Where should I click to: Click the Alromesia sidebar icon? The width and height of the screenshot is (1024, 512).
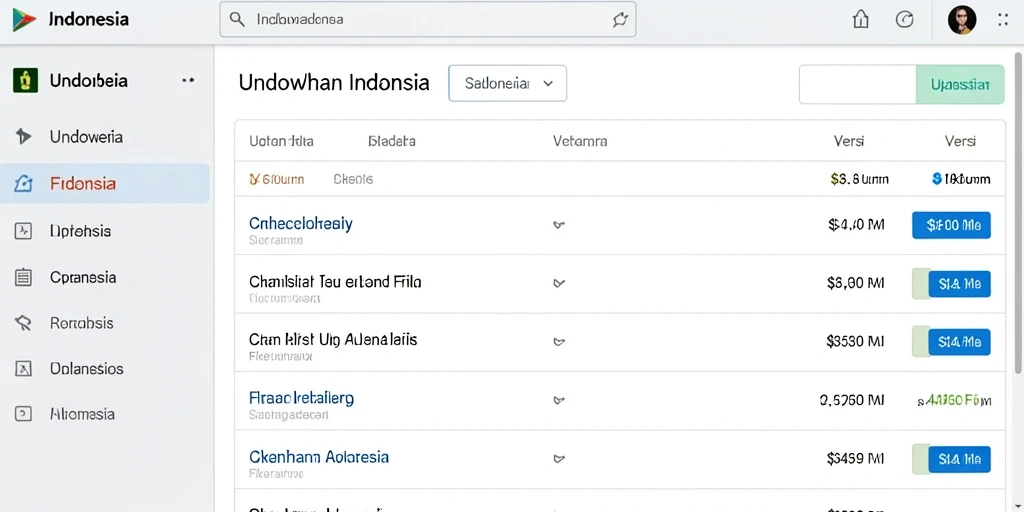pos(23,414)
